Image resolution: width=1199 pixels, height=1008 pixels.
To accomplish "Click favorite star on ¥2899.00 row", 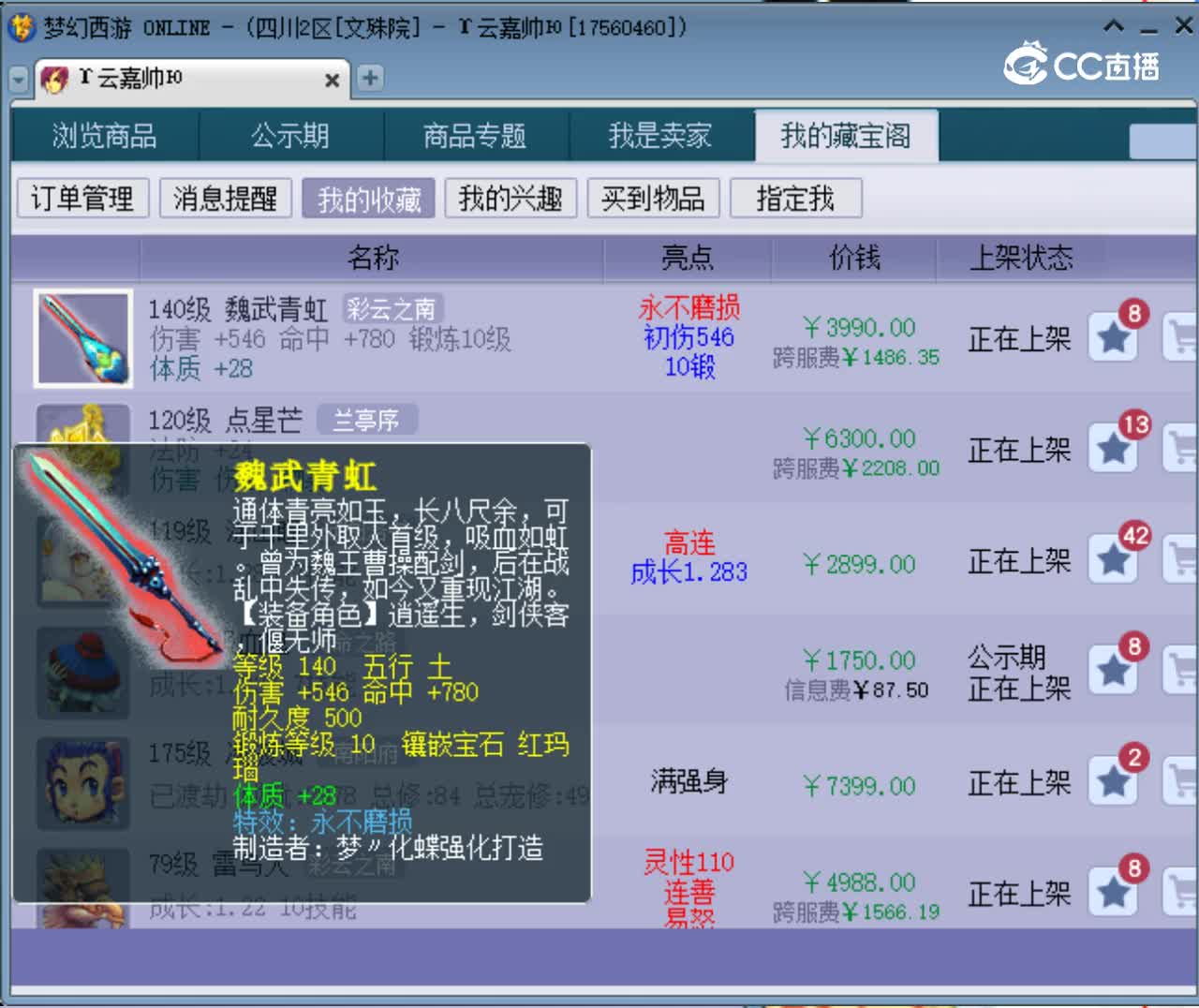I will tap(1113, 560).
